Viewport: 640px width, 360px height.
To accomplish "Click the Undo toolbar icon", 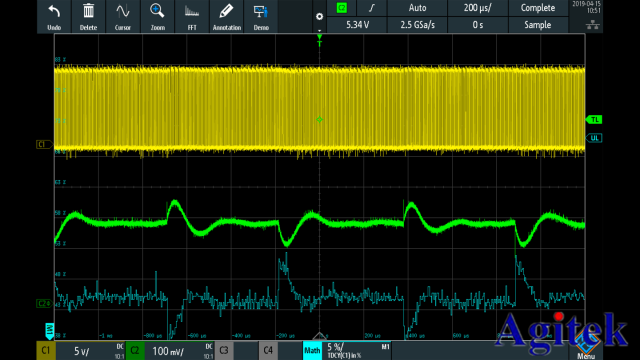I will pos(54,16).
